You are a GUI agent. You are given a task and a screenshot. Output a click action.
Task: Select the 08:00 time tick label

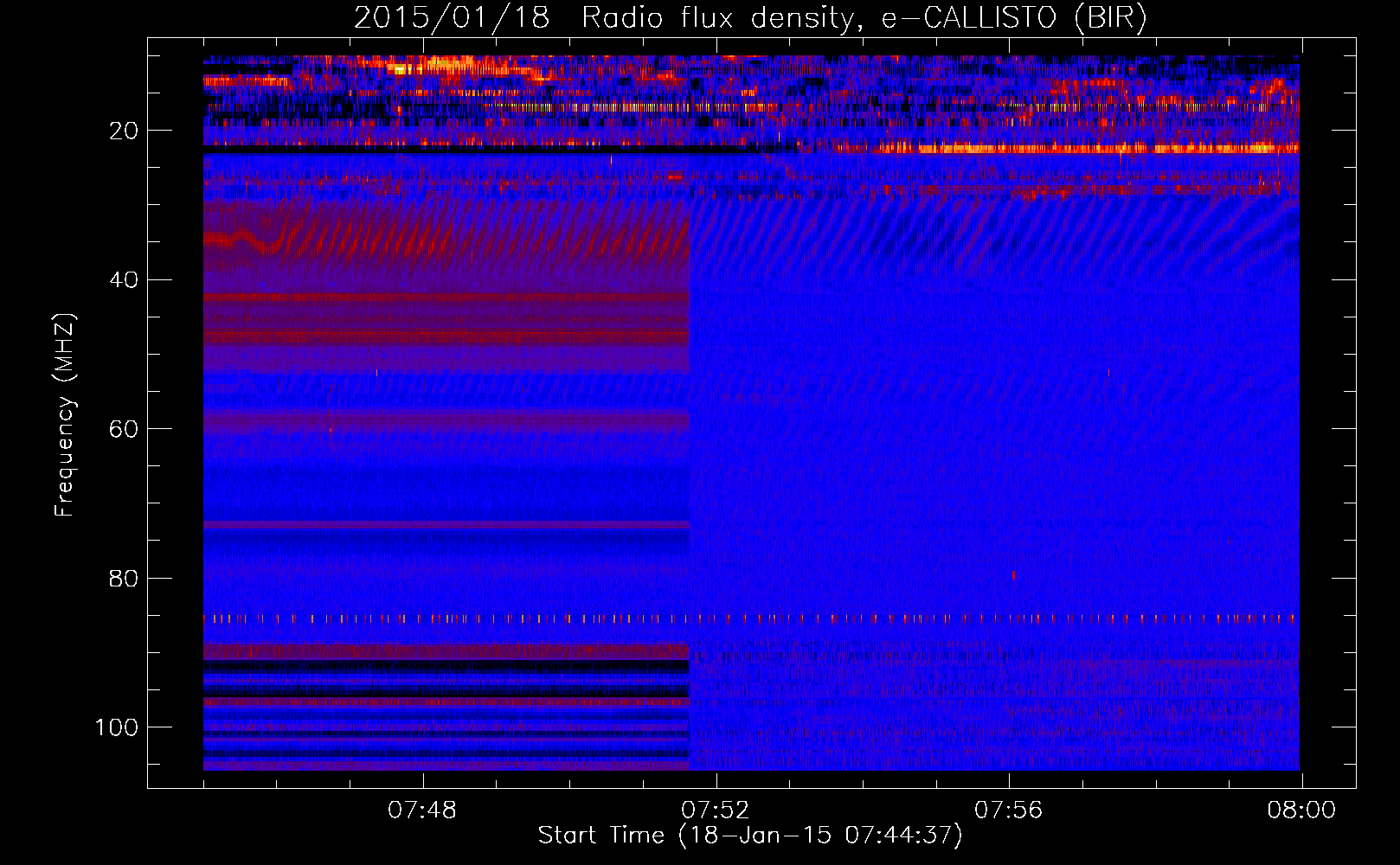1301,811
